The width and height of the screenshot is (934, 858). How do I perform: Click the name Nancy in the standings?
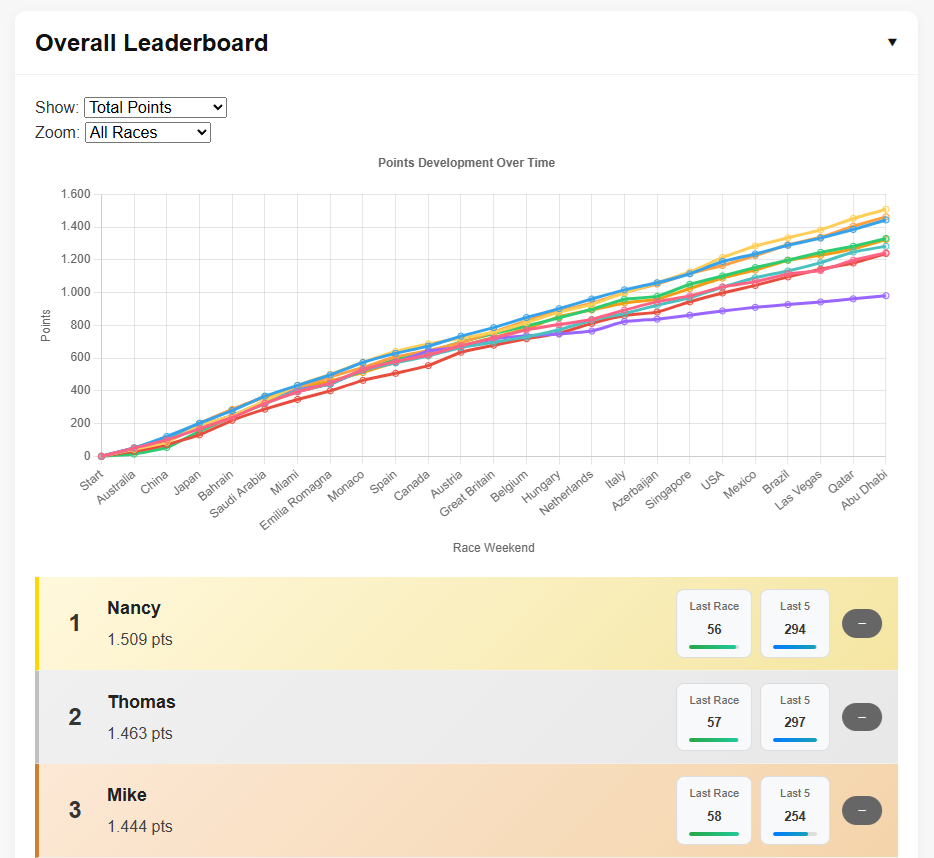pyautogui.click(x=134, y=608)
